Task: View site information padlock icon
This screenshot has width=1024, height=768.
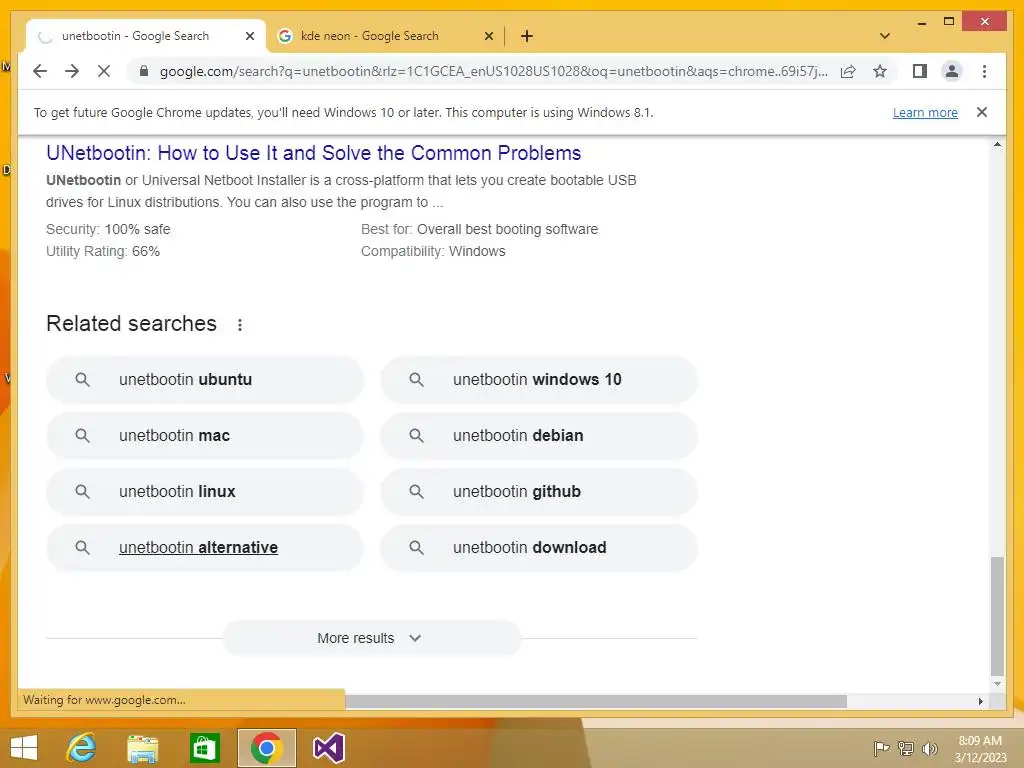Action: pos(144,71)
